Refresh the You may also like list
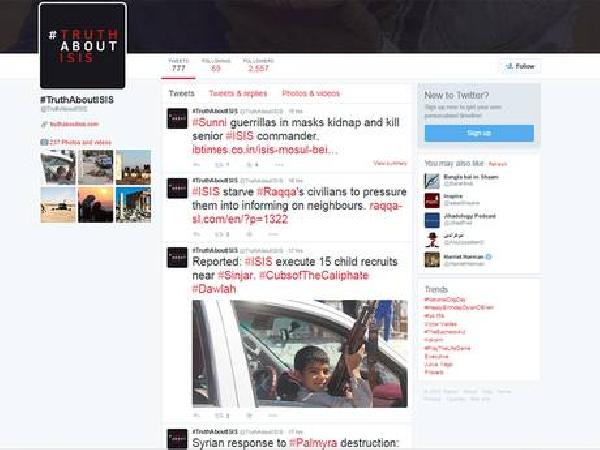600x450 pixels. click(498, 164)
